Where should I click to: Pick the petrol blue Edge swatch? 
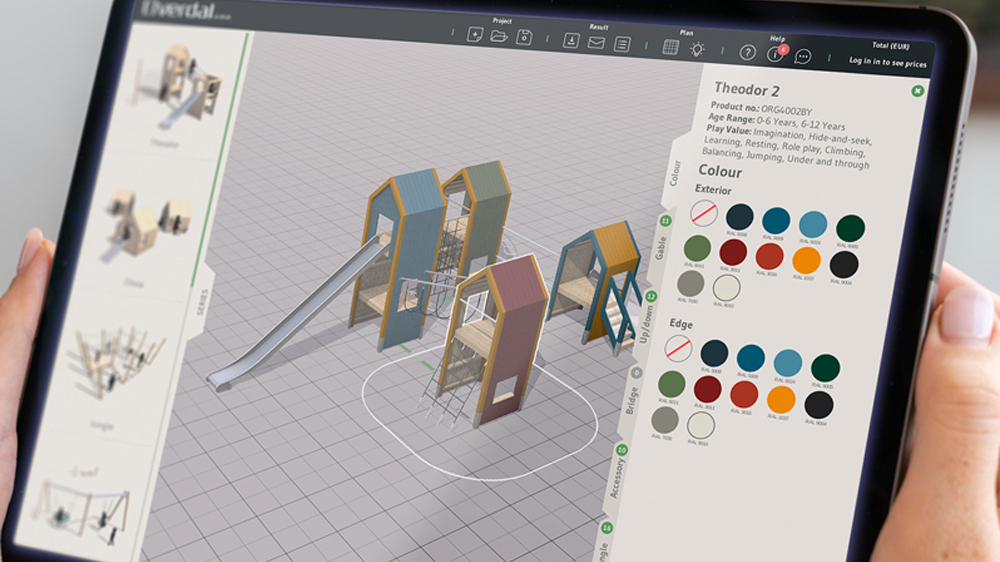click(x=751, y=358)
